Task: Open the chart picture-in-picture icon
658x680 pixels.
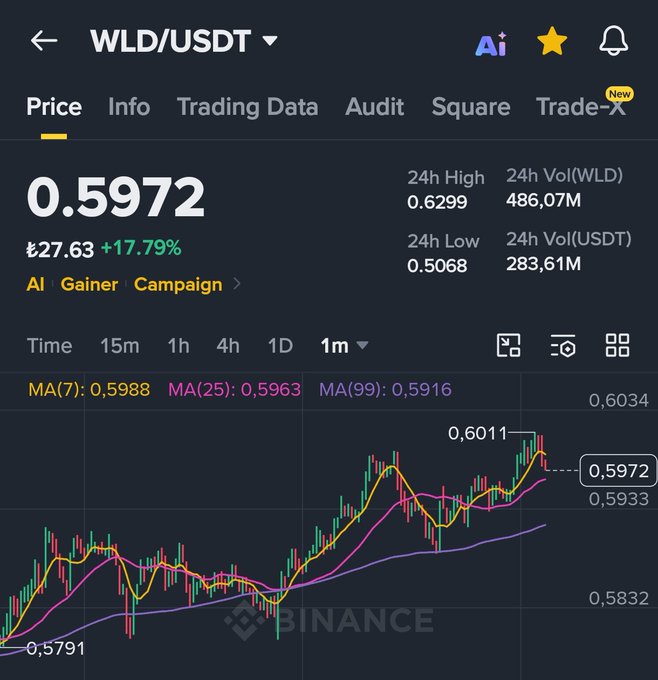Action: coord(508,345)
